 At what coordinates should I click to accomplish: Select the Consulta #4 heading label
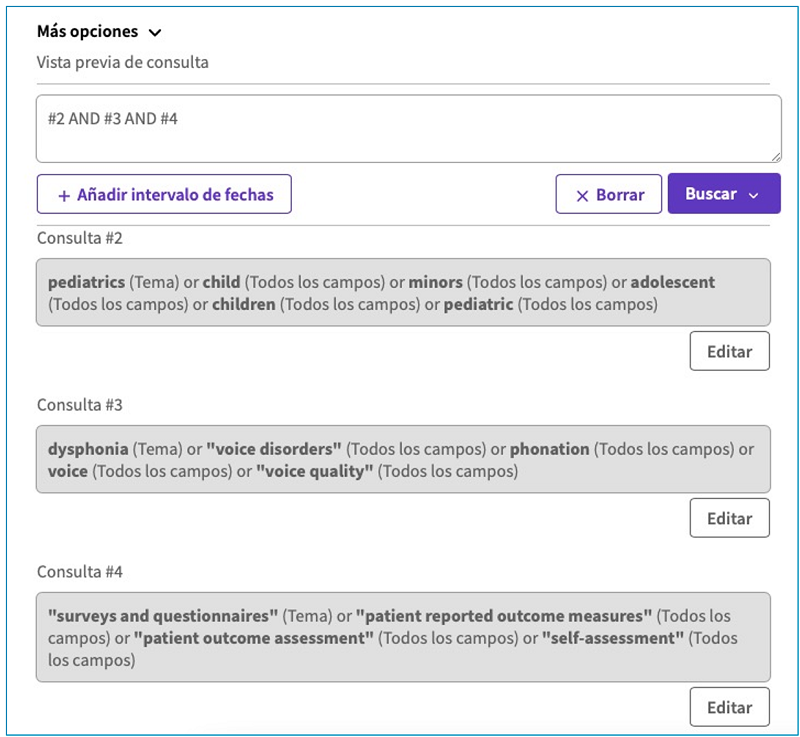coord(80,572)
